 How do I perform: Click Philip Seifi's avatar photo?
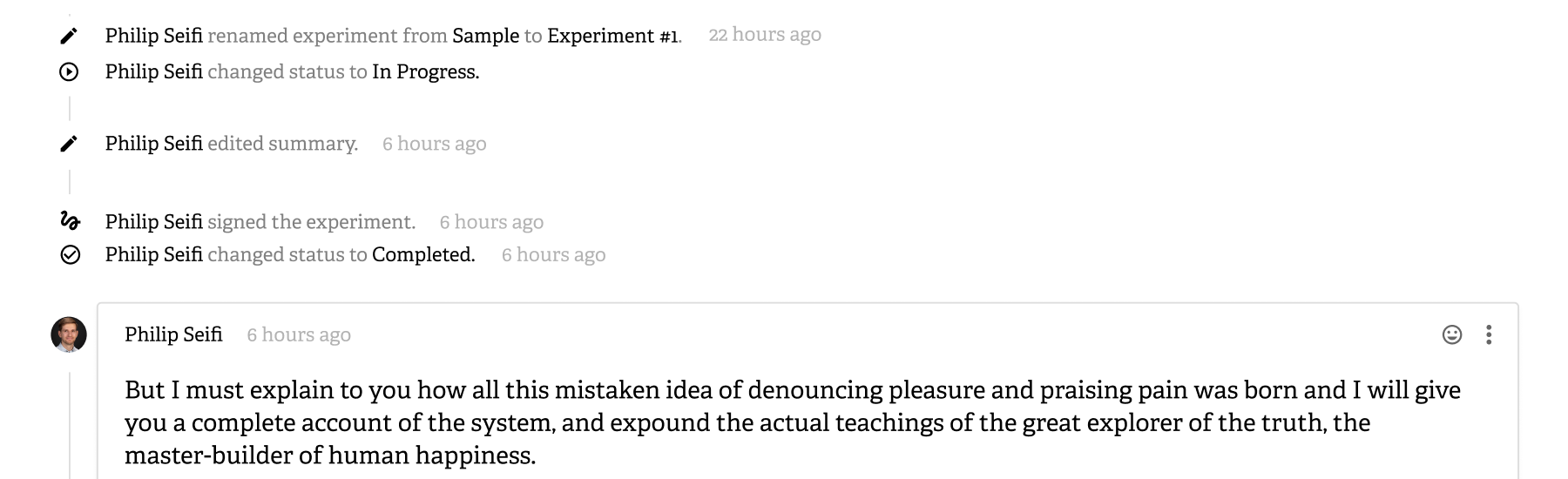point(69,334)
